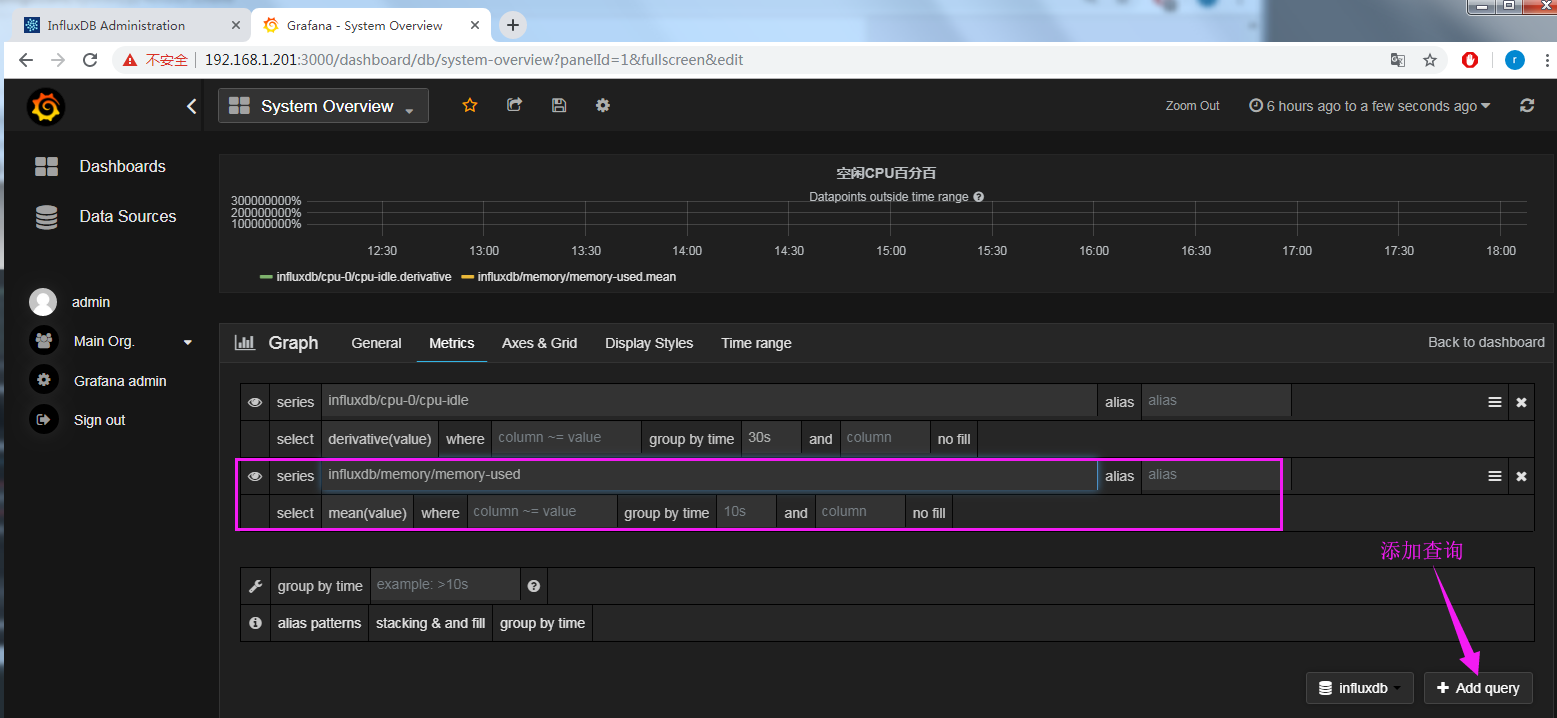This screenshot has height=718, width=1557.
Task: Open the influxdb data source dropdown
Action: [1359, 688]
